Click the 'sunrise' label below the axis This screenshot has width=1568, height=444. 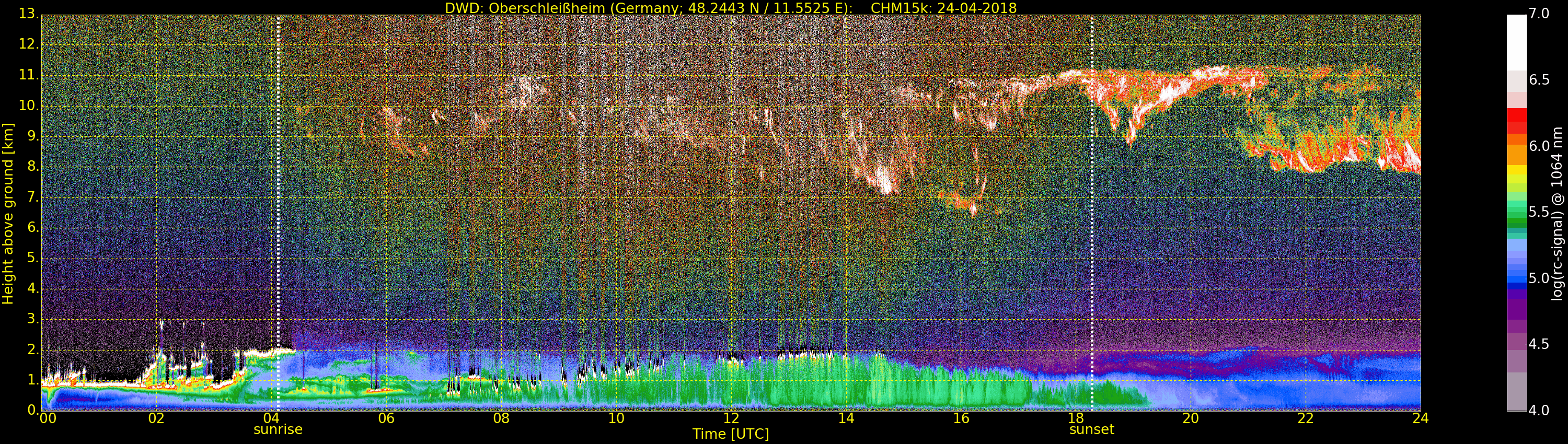278,429
